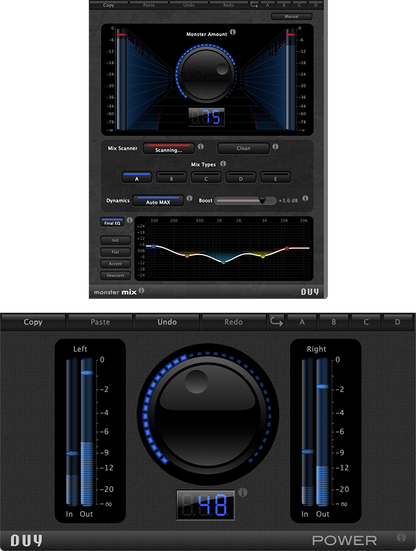Click the A/B compare arrow in Power toolbar

point(276,322)
